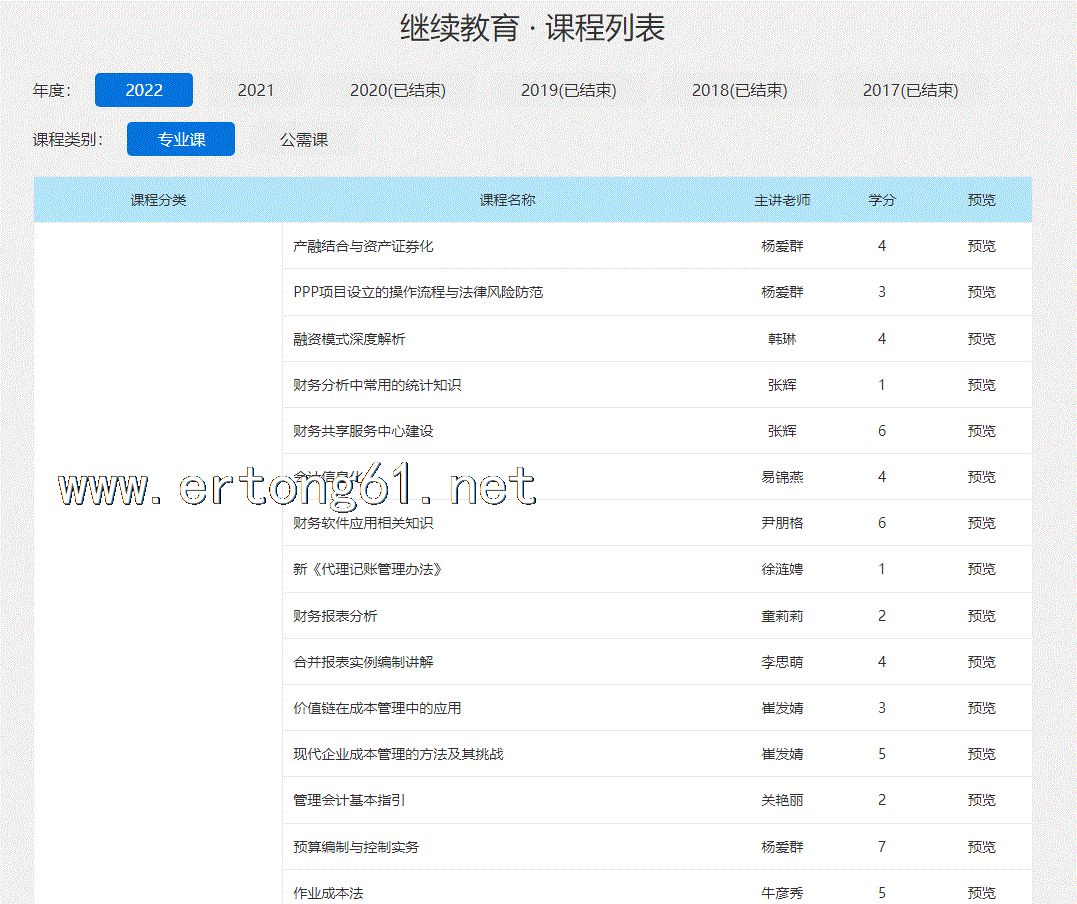
Task: Preview the 财务共享服务中心建设 course
Action: [x=981, y=431]
